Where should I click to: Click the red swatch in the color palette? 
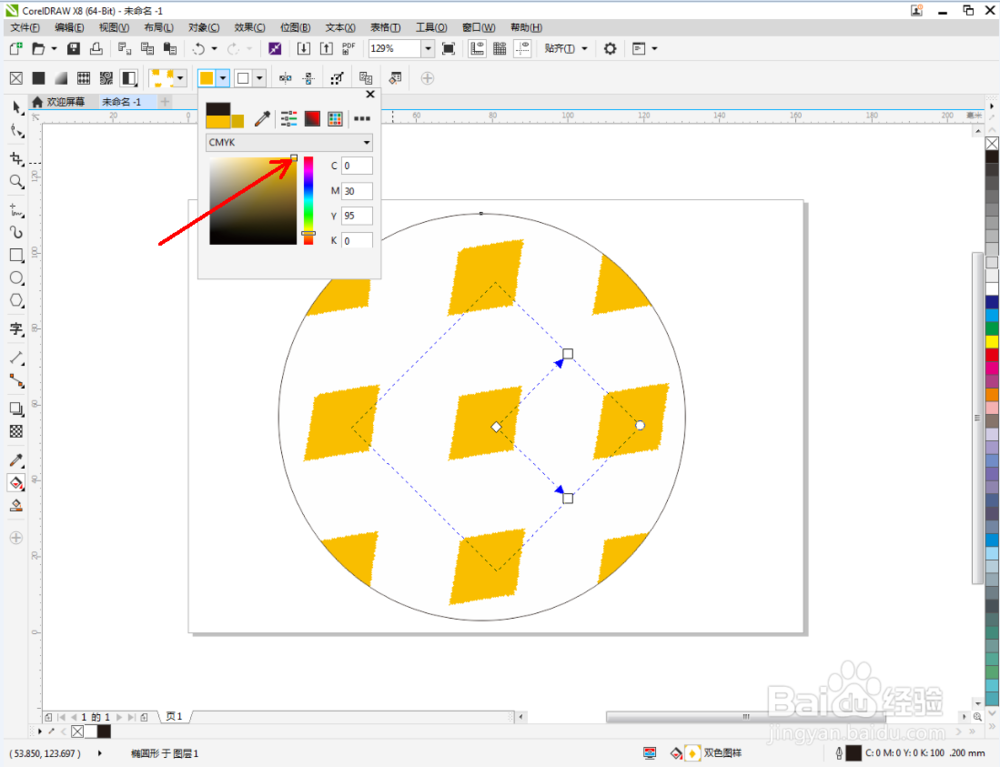(x=992, y=355)
